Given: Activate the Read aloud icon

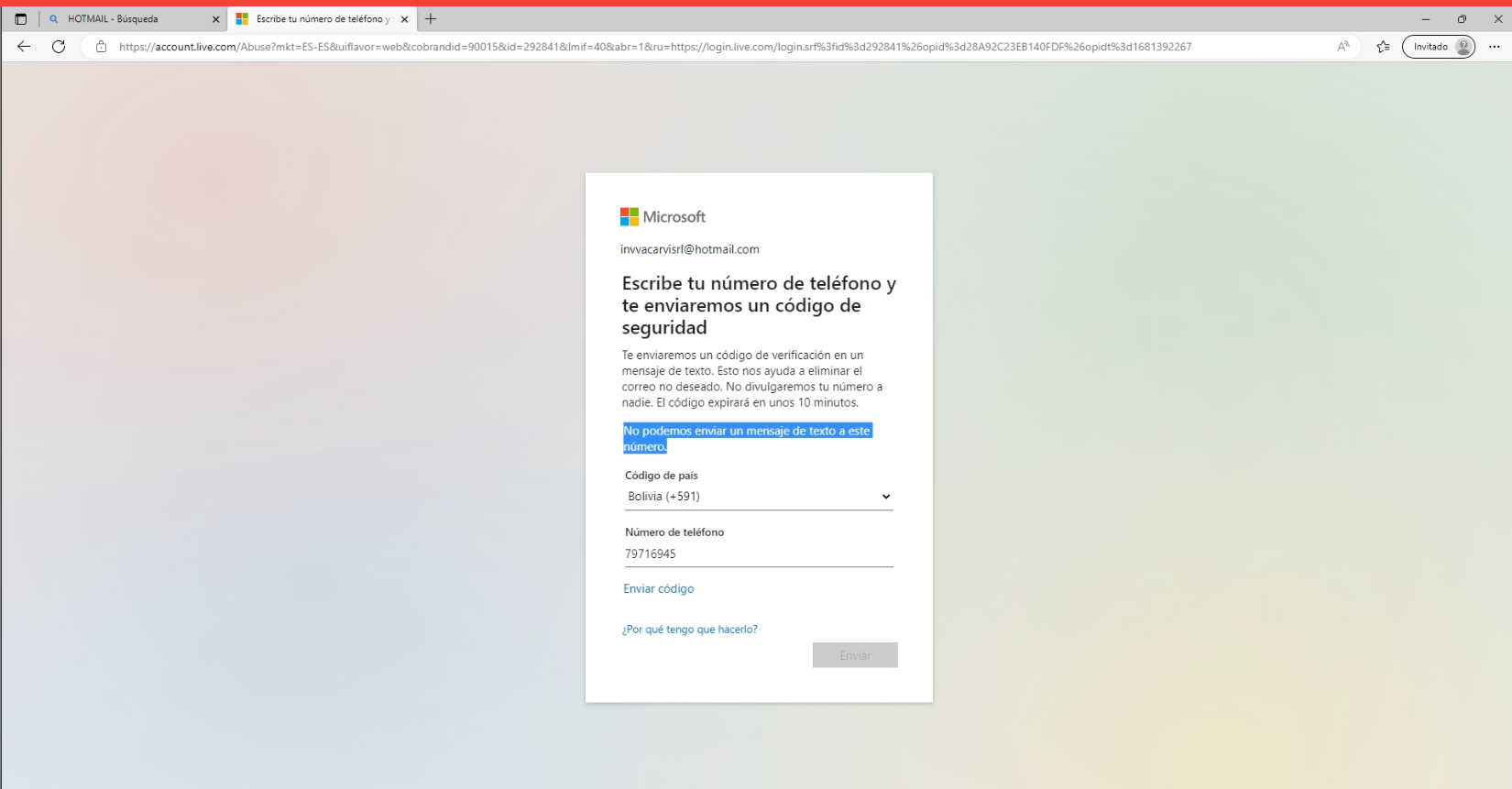Looking at the screenshot, I should [1342, 47].
